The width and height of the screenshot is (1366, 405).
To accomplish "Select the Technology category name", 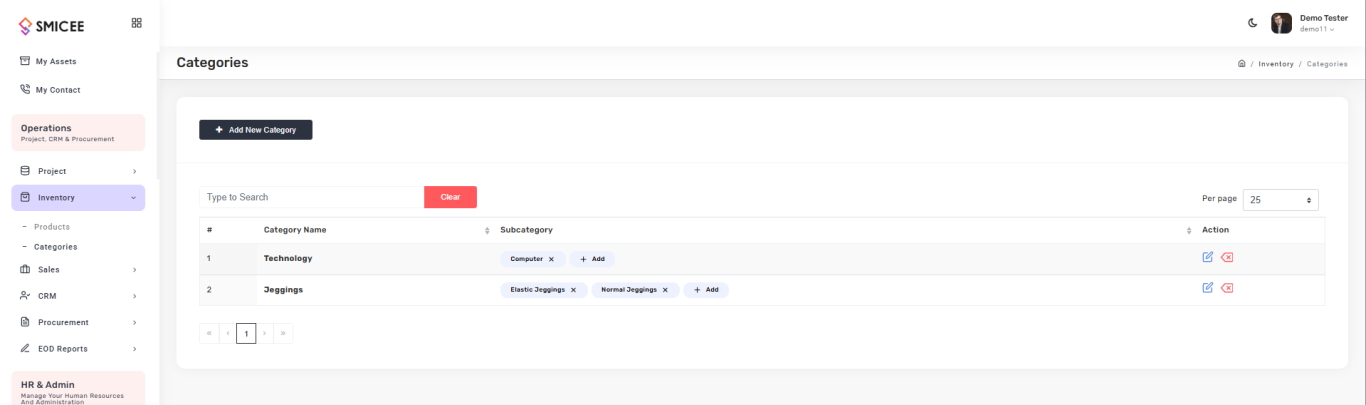I will (288, 258).
